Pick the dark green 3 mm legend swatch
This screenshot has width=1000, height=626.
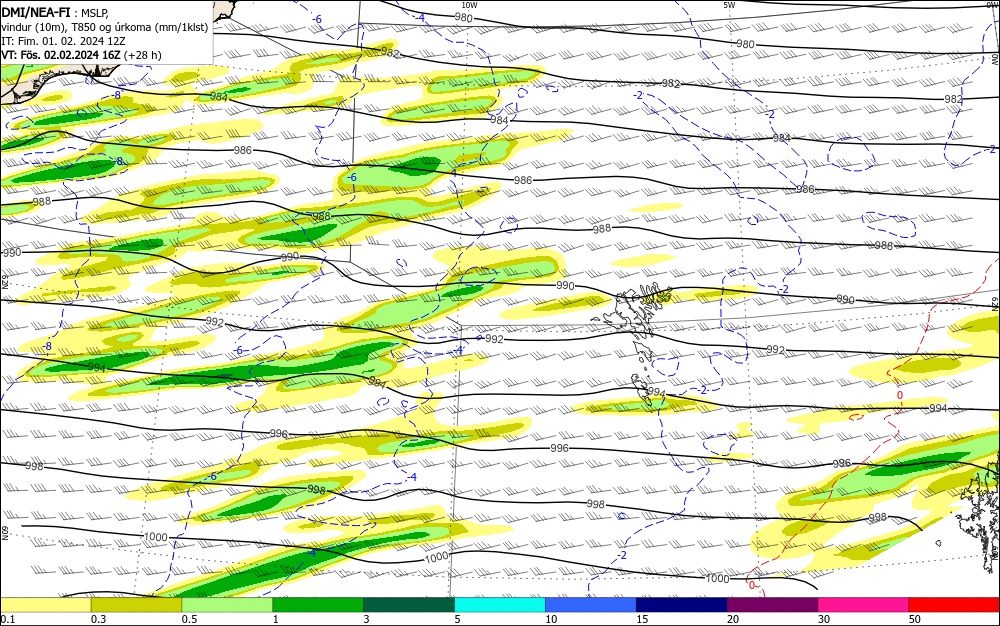(x=409, y=605)
